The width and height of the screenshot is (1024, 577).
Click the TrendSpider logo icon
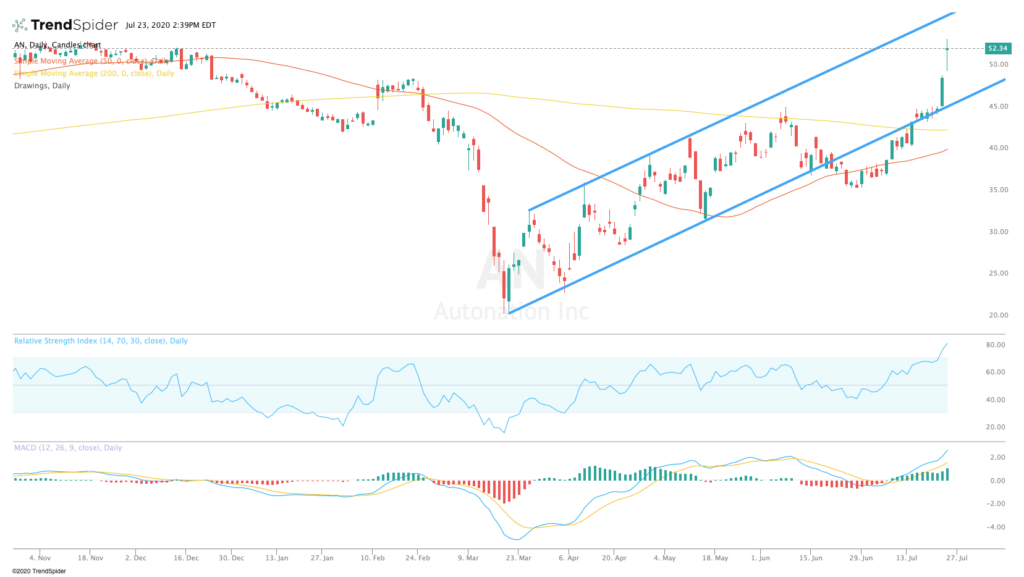[x=20, y=25]
